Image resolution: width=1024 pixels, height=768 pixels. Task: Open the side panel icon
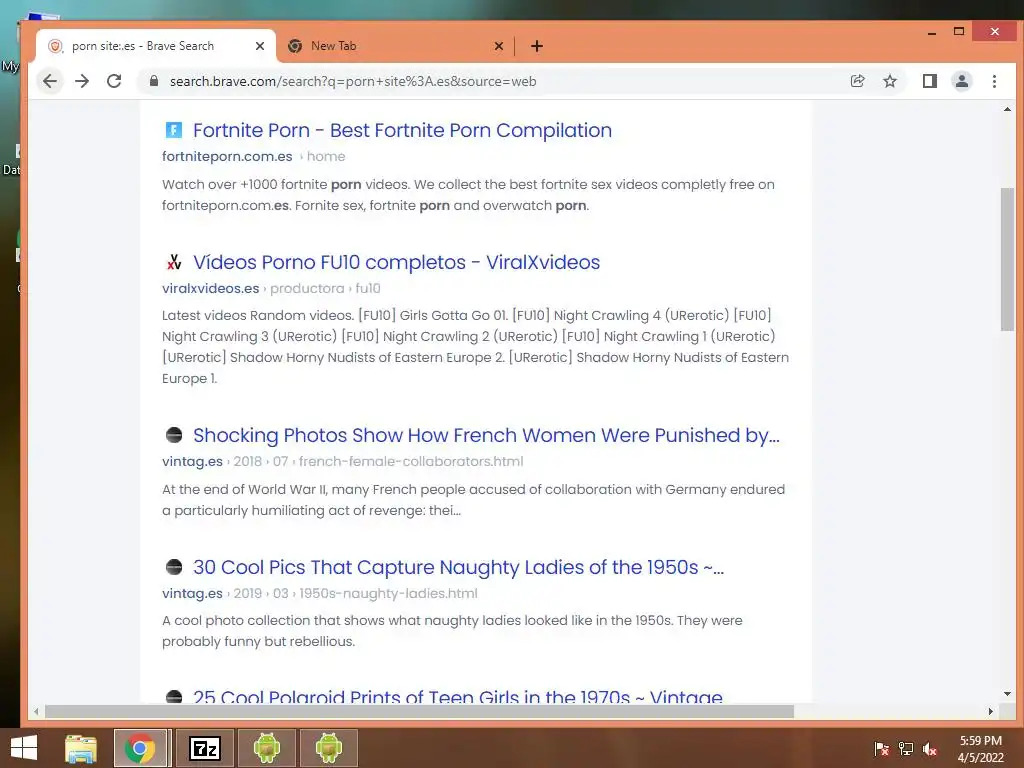pyautogui.click(x=929, y=81)
